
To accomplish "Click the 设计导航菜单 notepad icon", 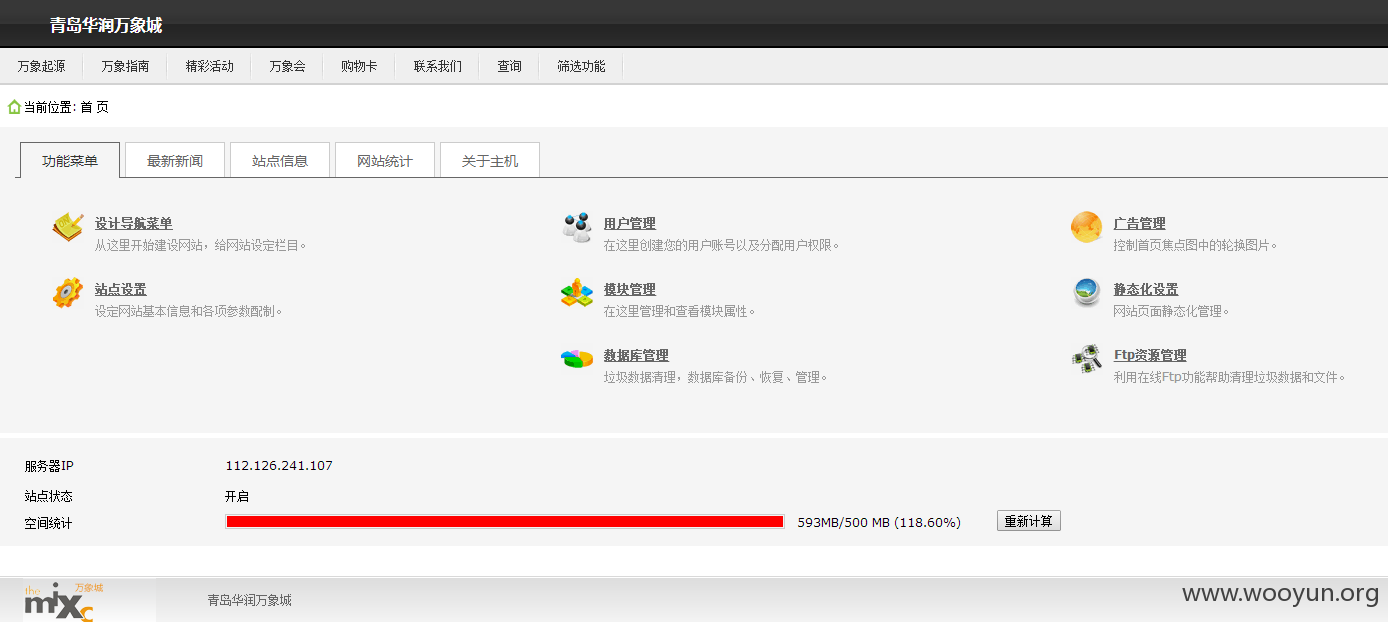I will tap(67, 227).
